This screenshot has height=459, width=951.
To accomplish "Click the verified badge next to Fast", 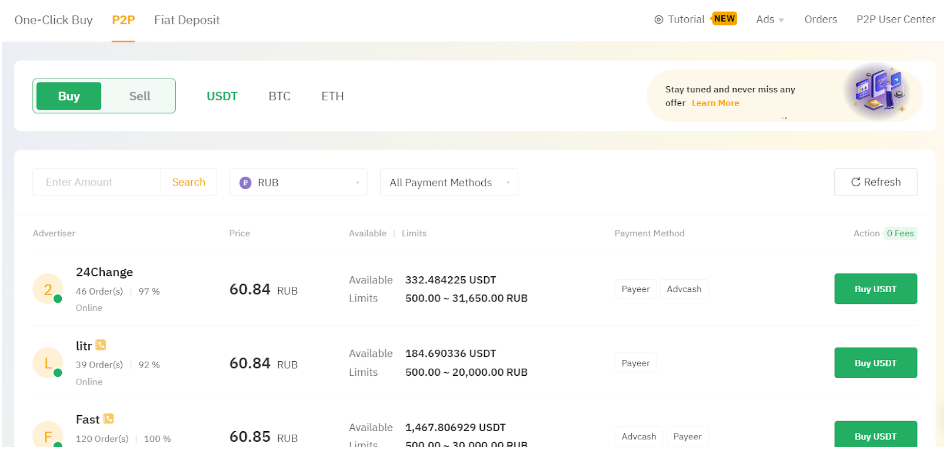I will tap(108, 419).
